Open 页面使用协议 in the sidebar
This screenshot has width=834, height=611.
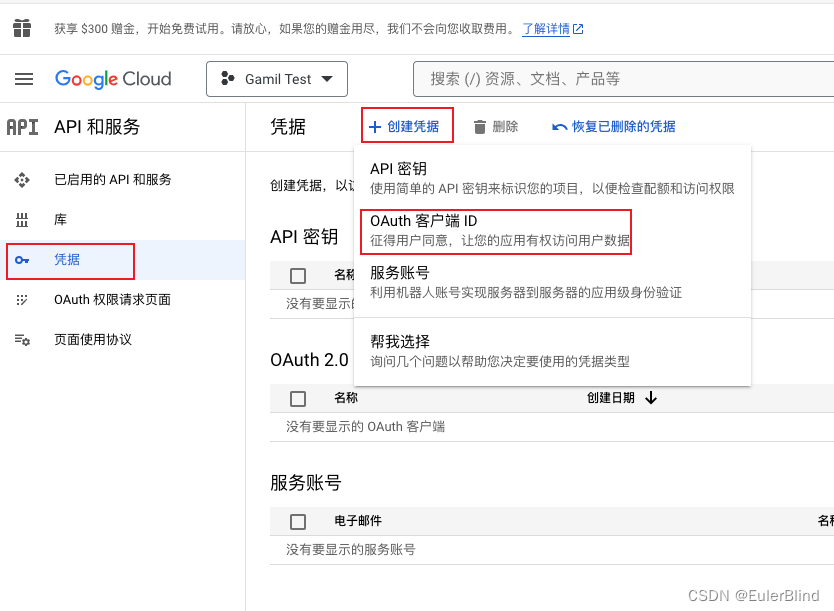coord(122,340)
